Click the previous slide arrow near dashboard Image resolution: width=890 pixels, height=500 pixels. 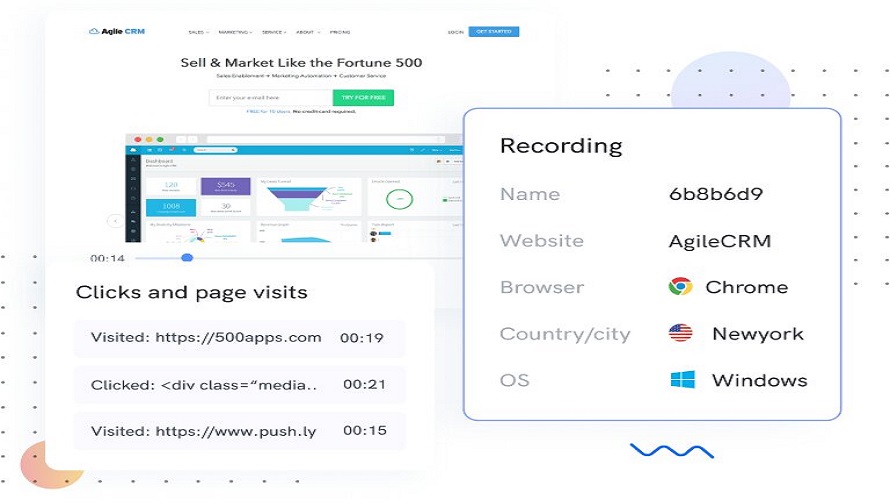115,220
